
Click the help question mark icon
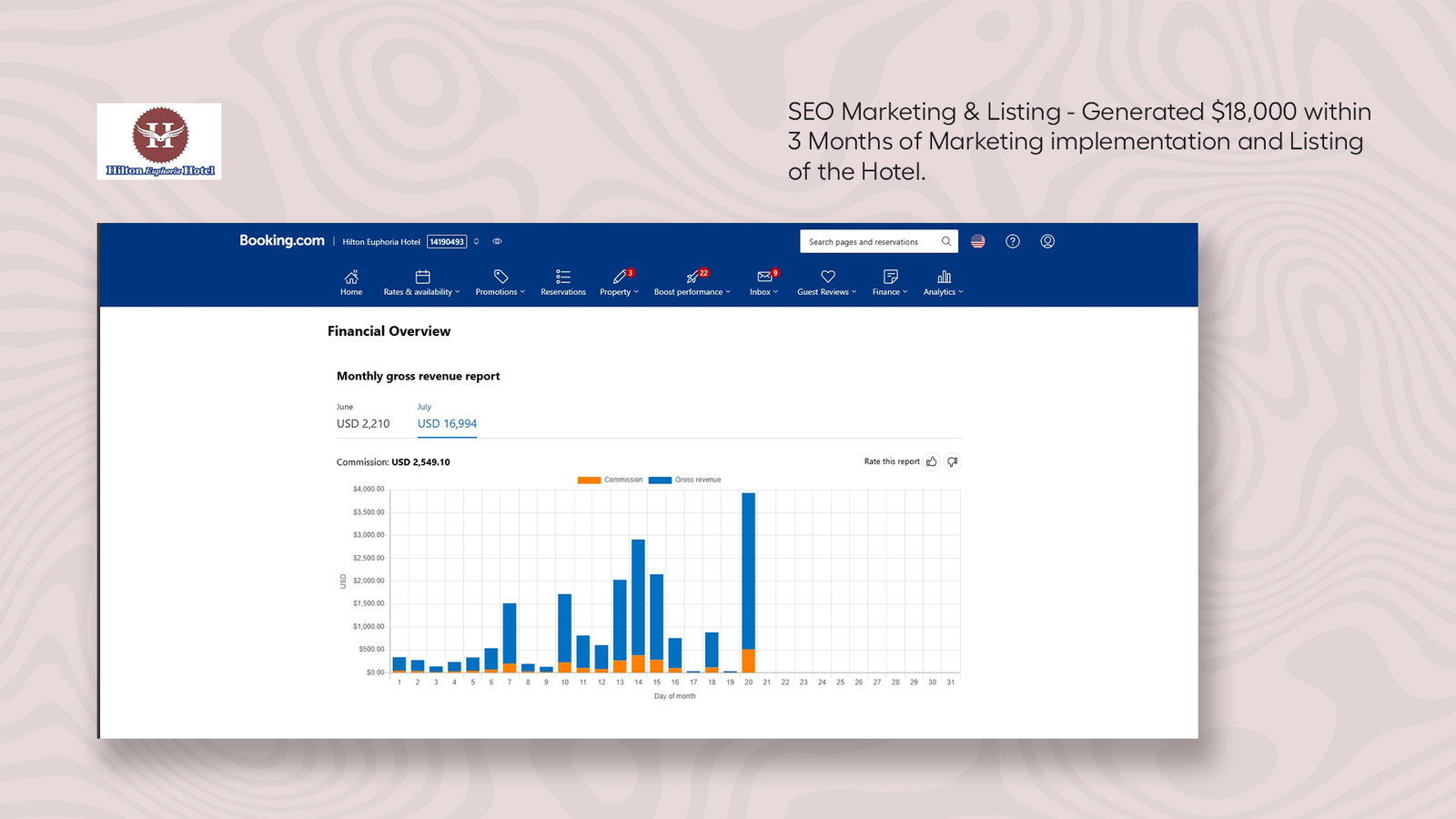pos(1013,241)
